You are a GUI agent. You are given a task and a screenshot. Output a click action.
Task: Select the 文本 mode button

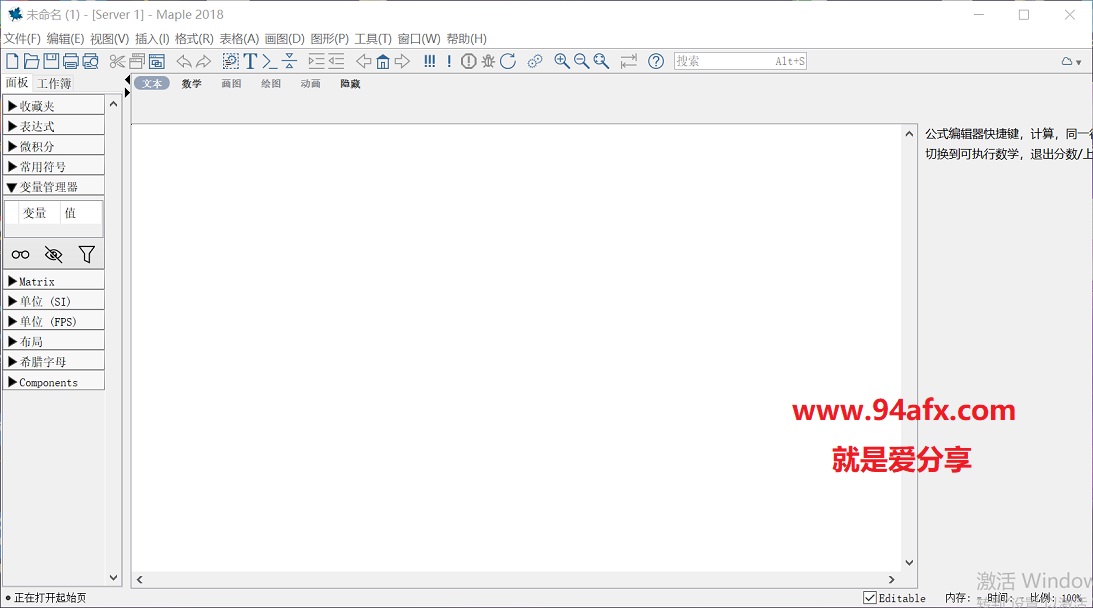click(152, 84)
